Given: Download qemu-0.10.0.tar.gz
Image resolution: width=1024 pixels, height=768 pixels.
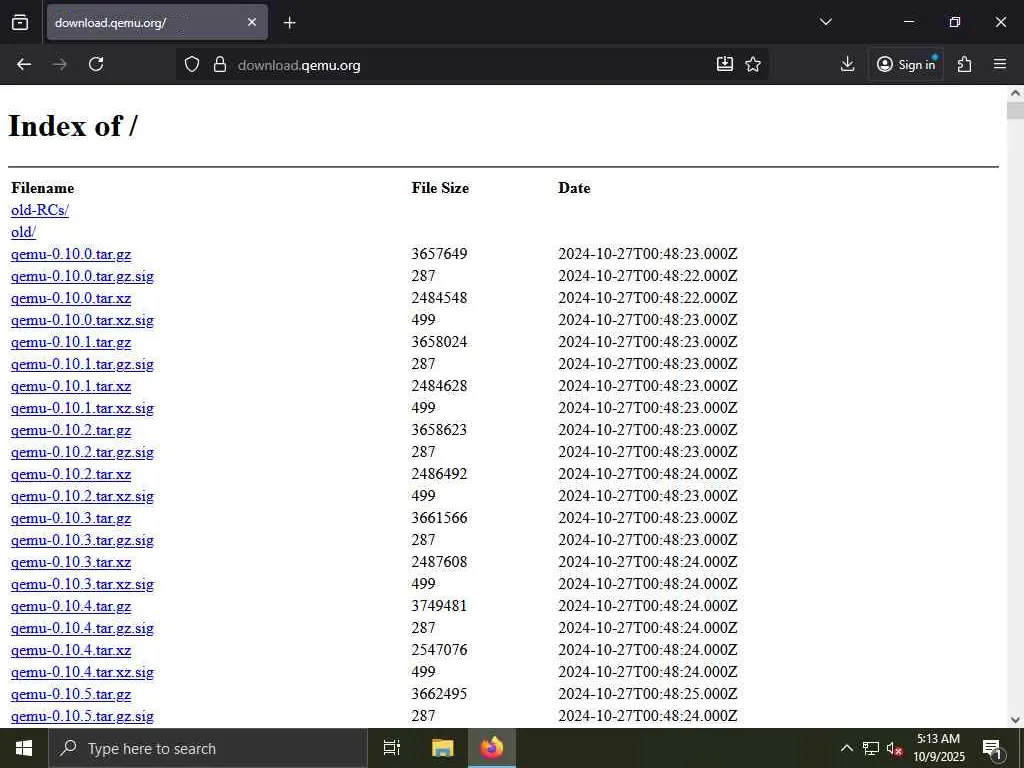Looking at the screenshot, I should (71, 254).
